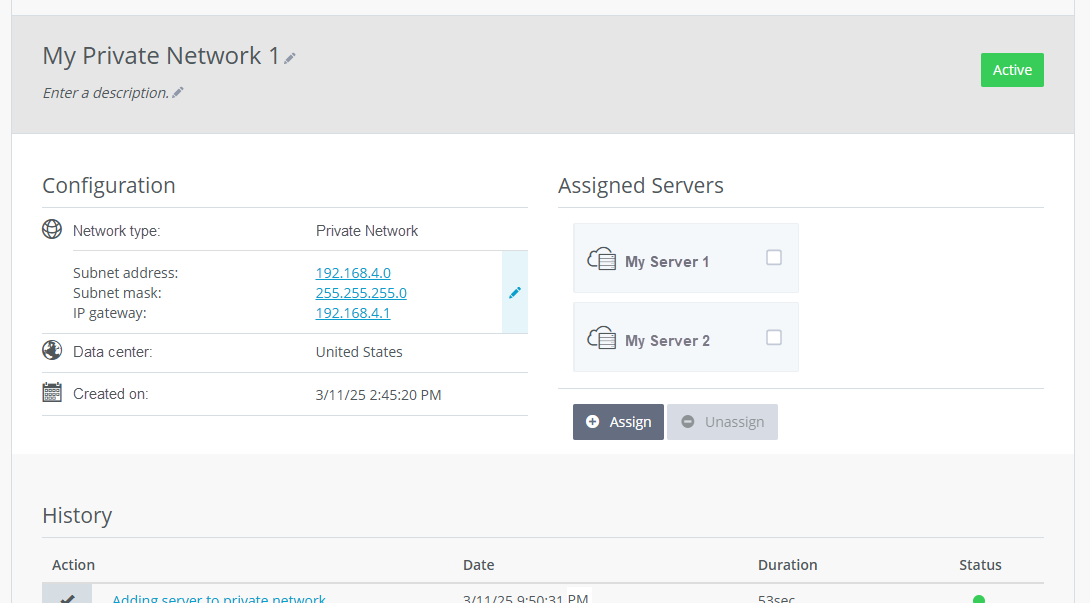Edit the description via its pencil icon
1090x603 pixels.
coord(178,92)
